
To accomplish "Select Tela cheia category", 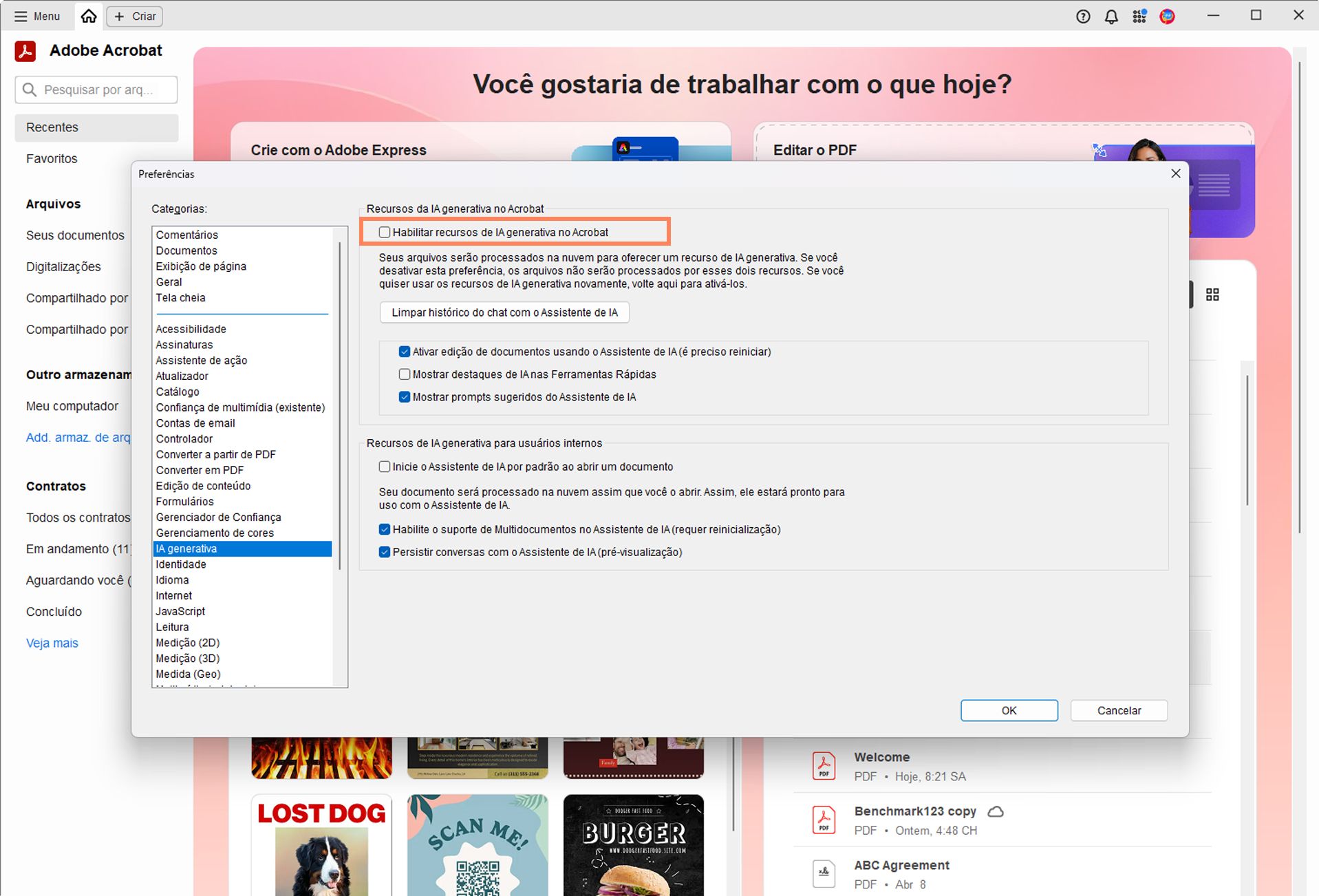I will click(242, 298).
